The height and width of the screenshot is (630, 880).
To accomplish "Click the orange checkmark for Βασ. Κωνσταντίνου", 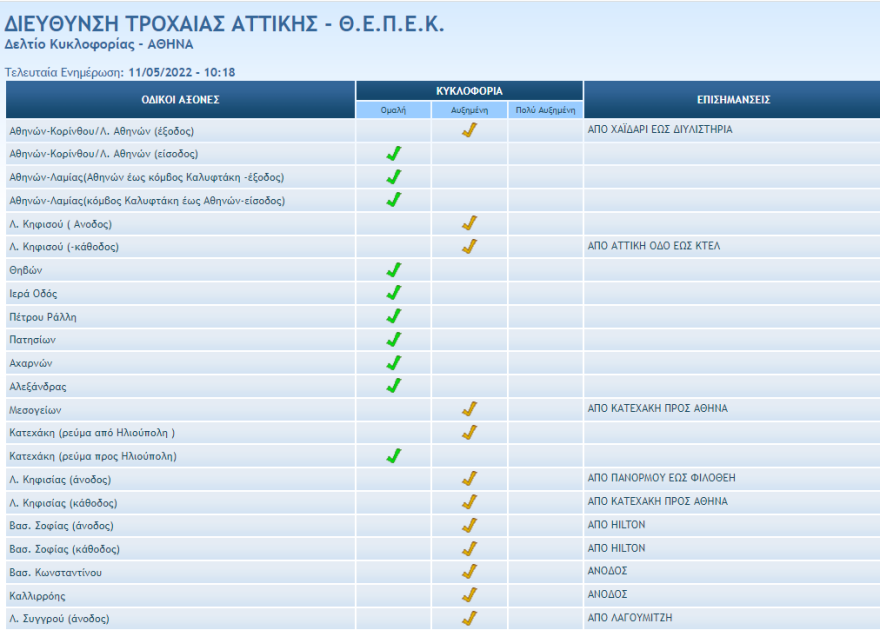I will tap(469, 572).
